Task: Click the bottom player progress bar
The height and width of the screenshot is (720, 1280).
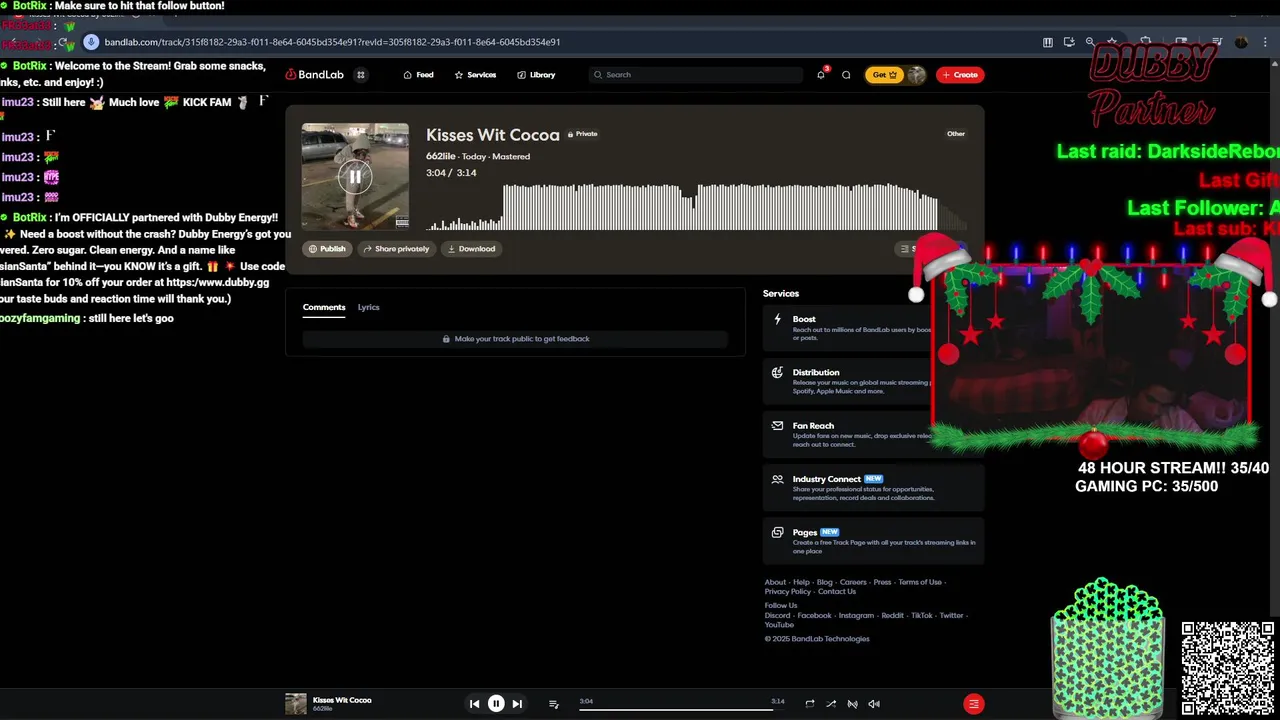Action: (x=682, y=709)
